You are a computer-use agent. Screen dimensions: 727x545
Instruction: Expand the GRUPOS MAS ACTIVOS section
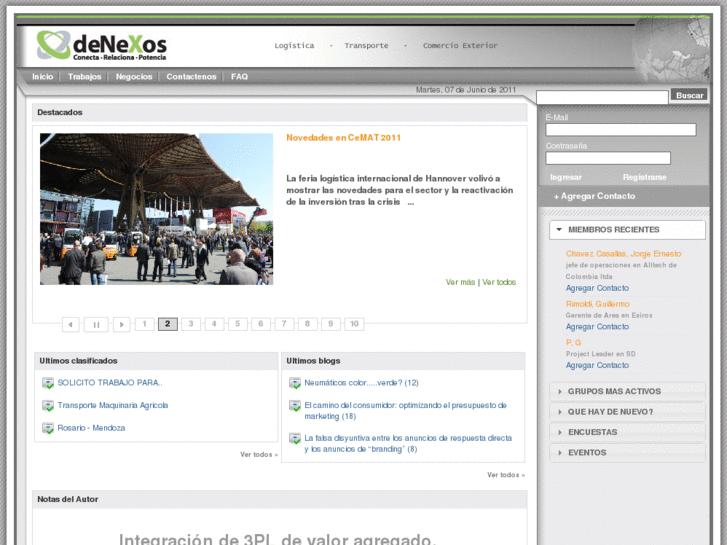(627, 391)
